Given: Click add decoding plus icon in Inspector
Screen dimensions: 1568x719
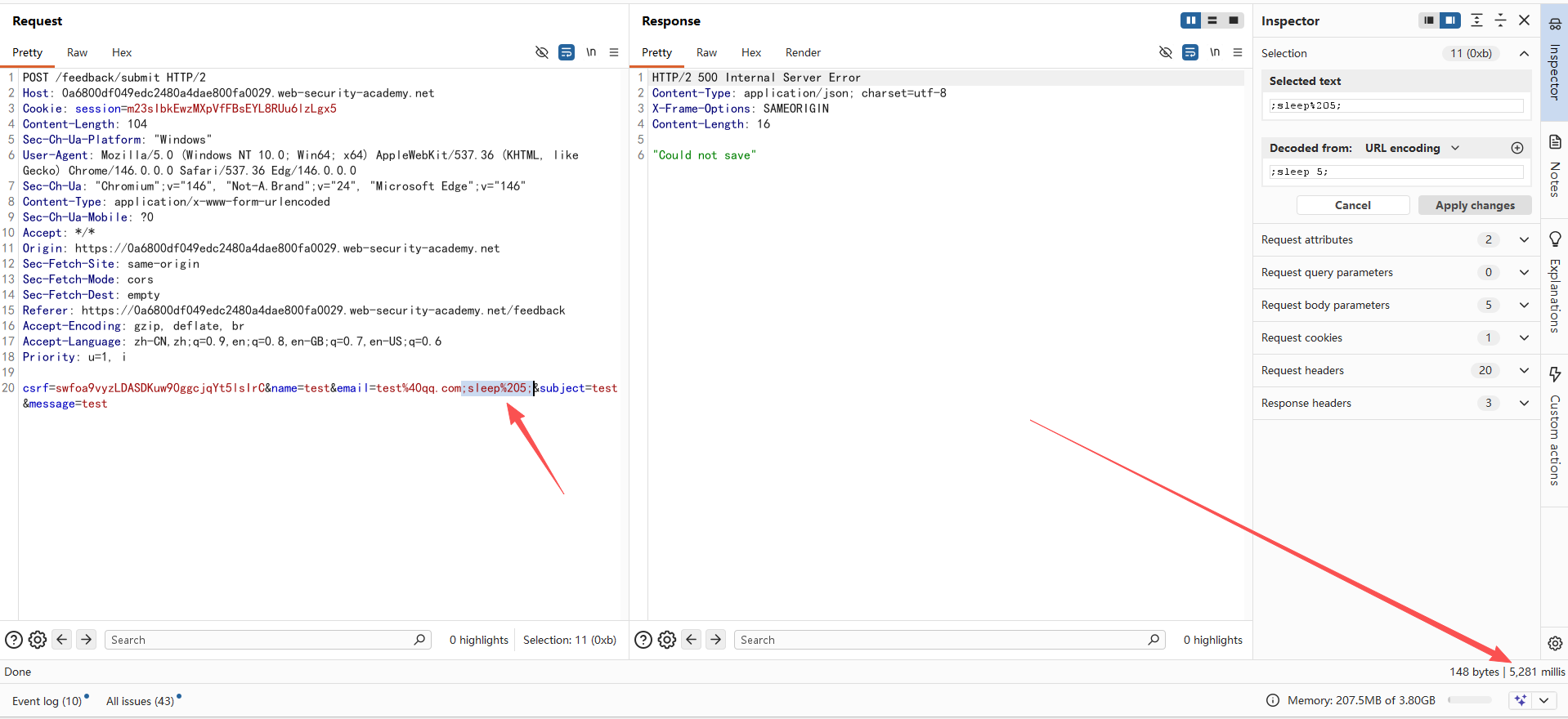Looking at the screenshot, I should (1517, 148).
